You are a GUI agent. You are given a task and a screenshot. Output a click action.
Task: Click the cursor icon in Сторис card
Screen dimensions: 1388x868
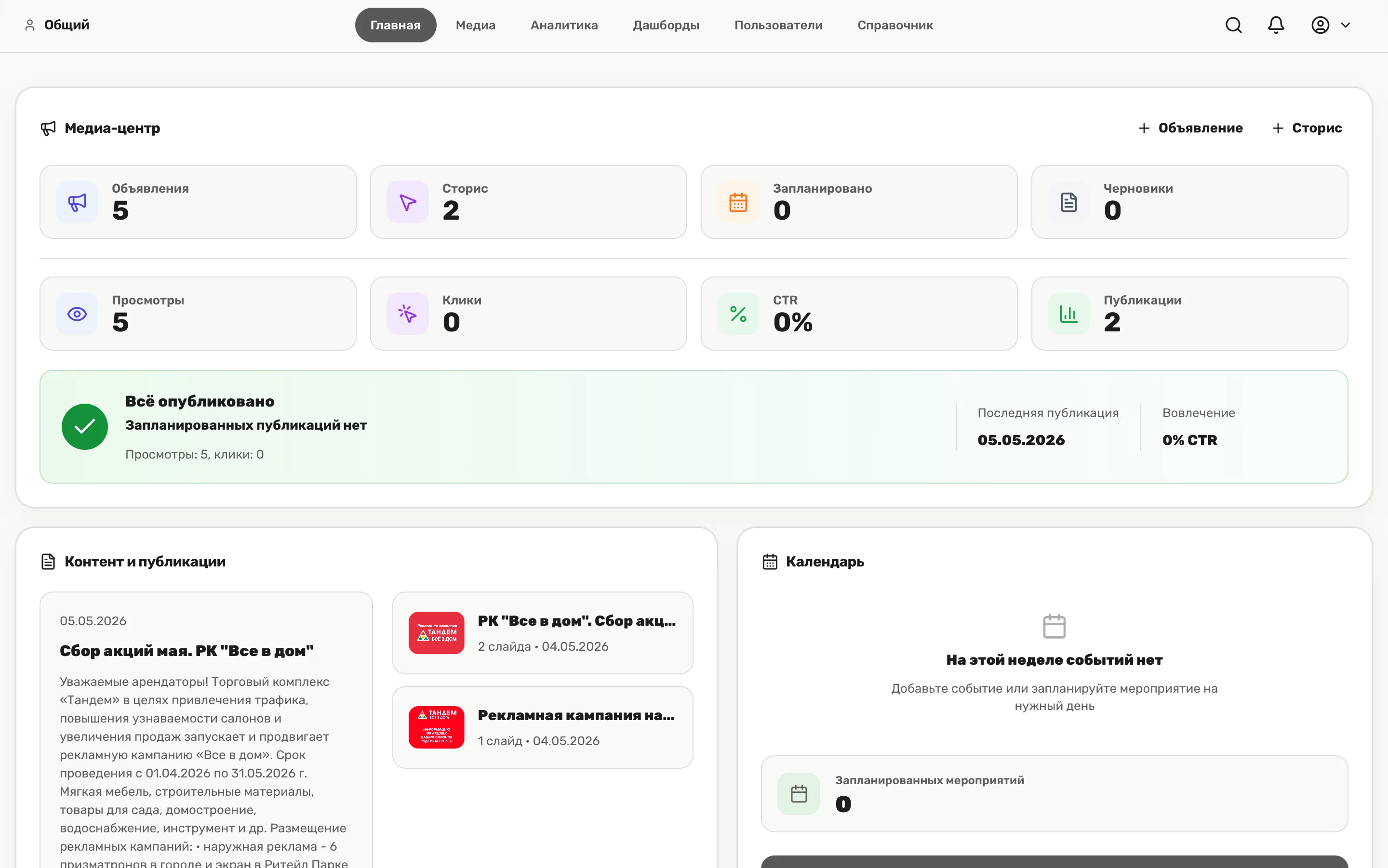pyautogui.click(x=408, y=202)
